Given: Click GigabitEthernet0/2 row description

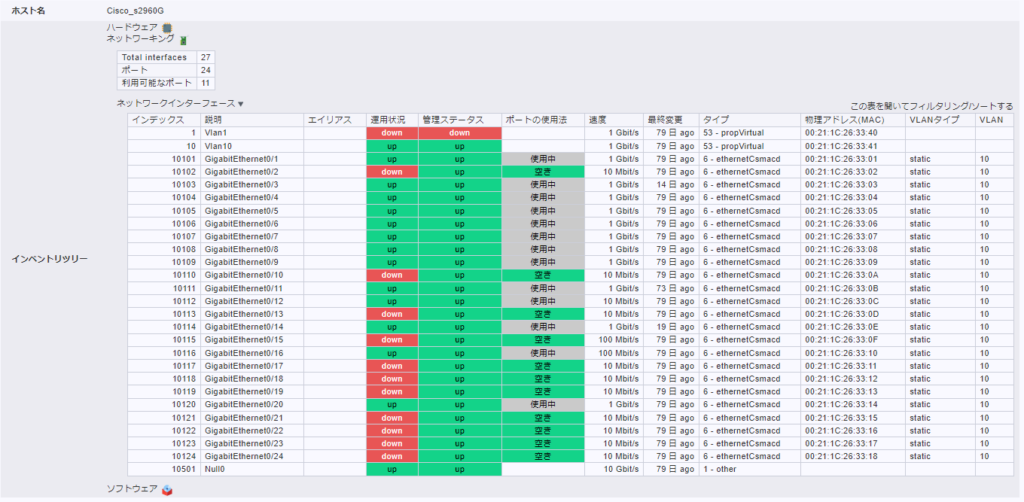Looking at the screenshot, I should point(251,172).
